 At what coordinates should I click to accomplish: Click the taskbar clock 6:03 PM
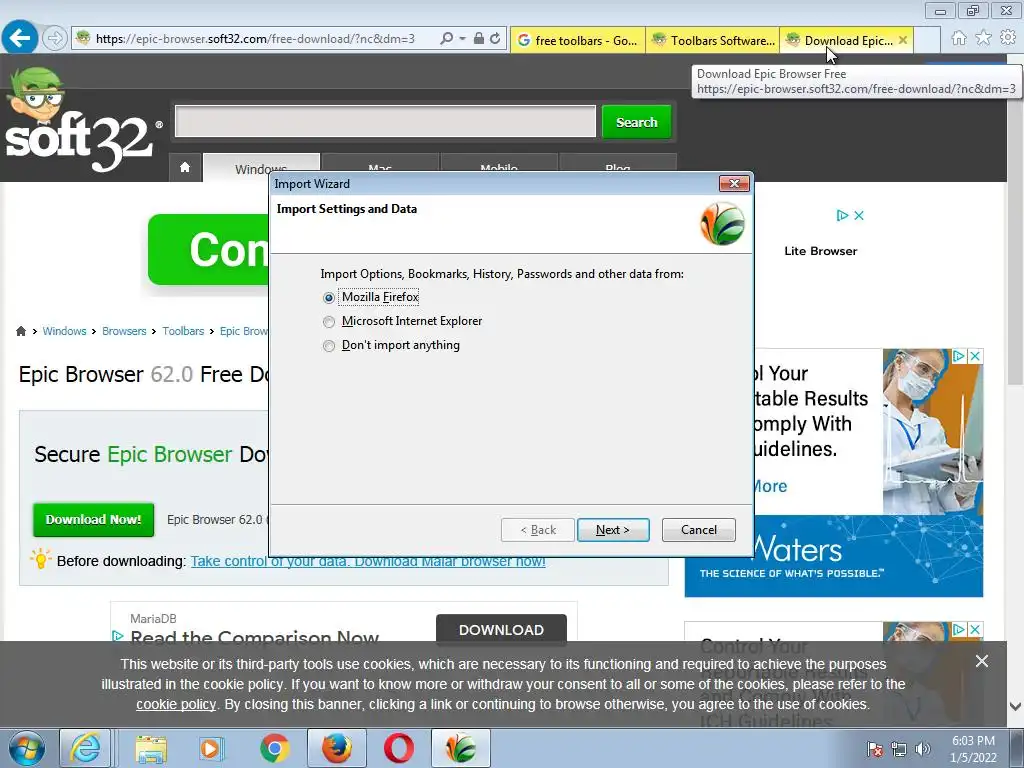973,741
